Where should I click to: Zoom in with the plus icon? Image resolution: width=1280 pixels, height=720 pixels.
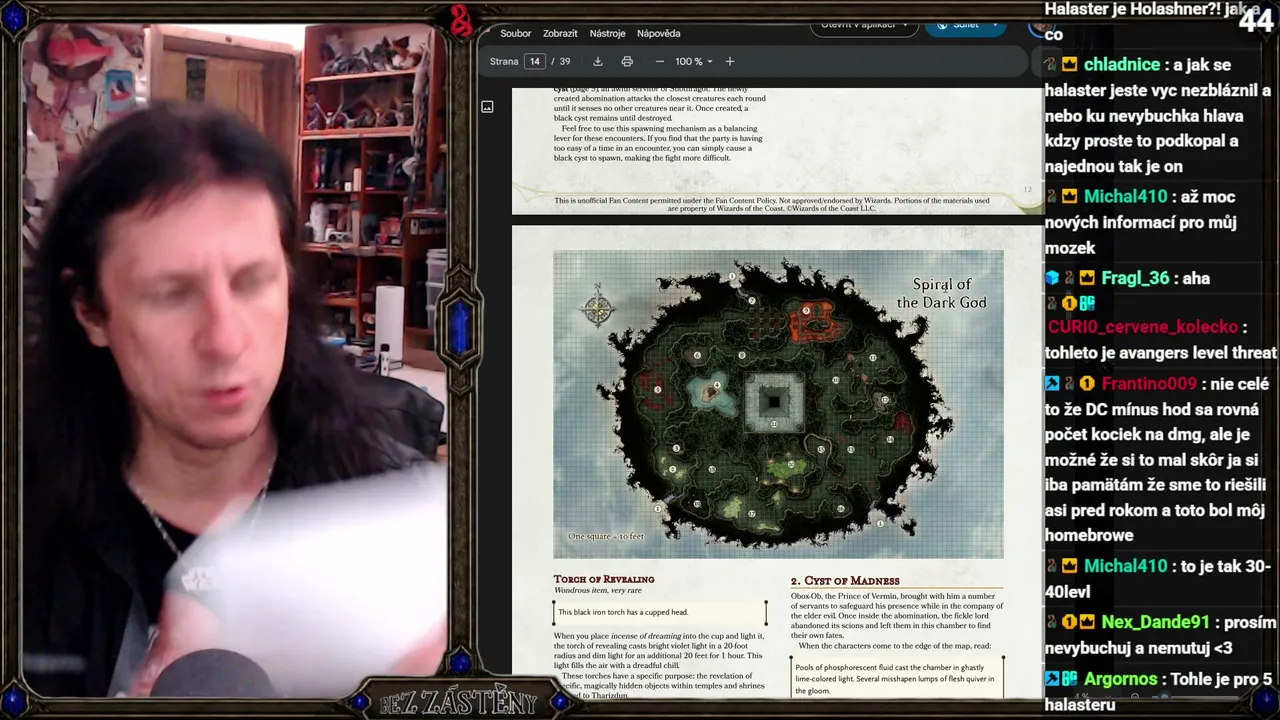(x=730, y=61)
